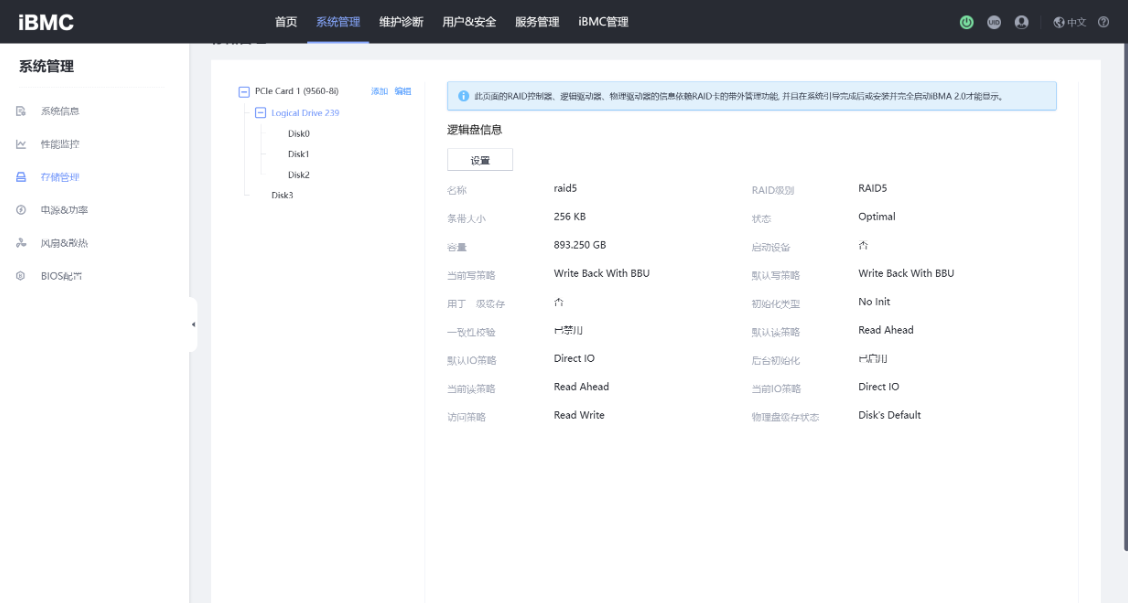Click the default IO policy Direct IO

(x=574, y=358)
